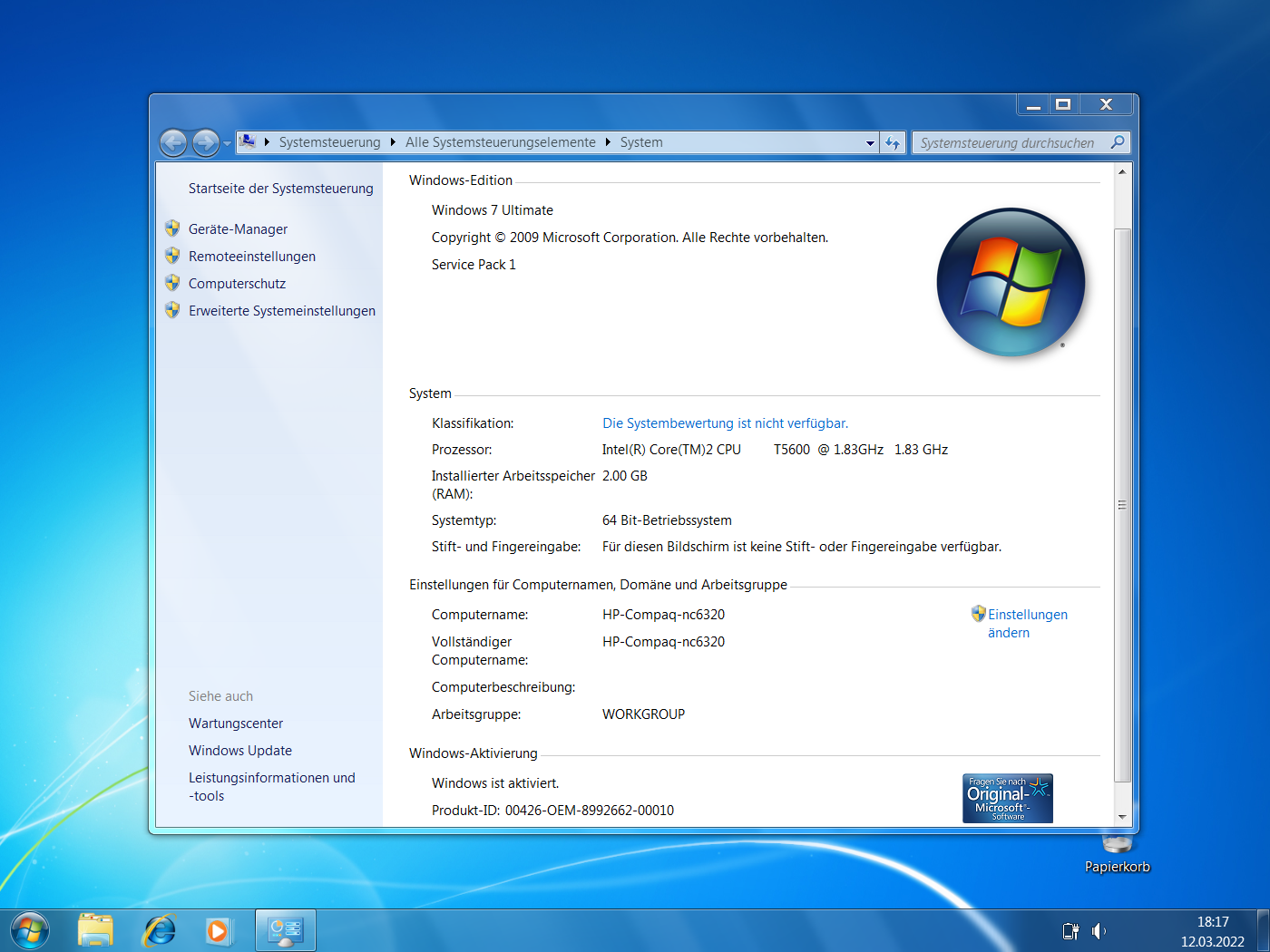This screenshot has width=1270, height=952.
Task: Open Windows Explorer from taskbar
Action: coord(95,931)
